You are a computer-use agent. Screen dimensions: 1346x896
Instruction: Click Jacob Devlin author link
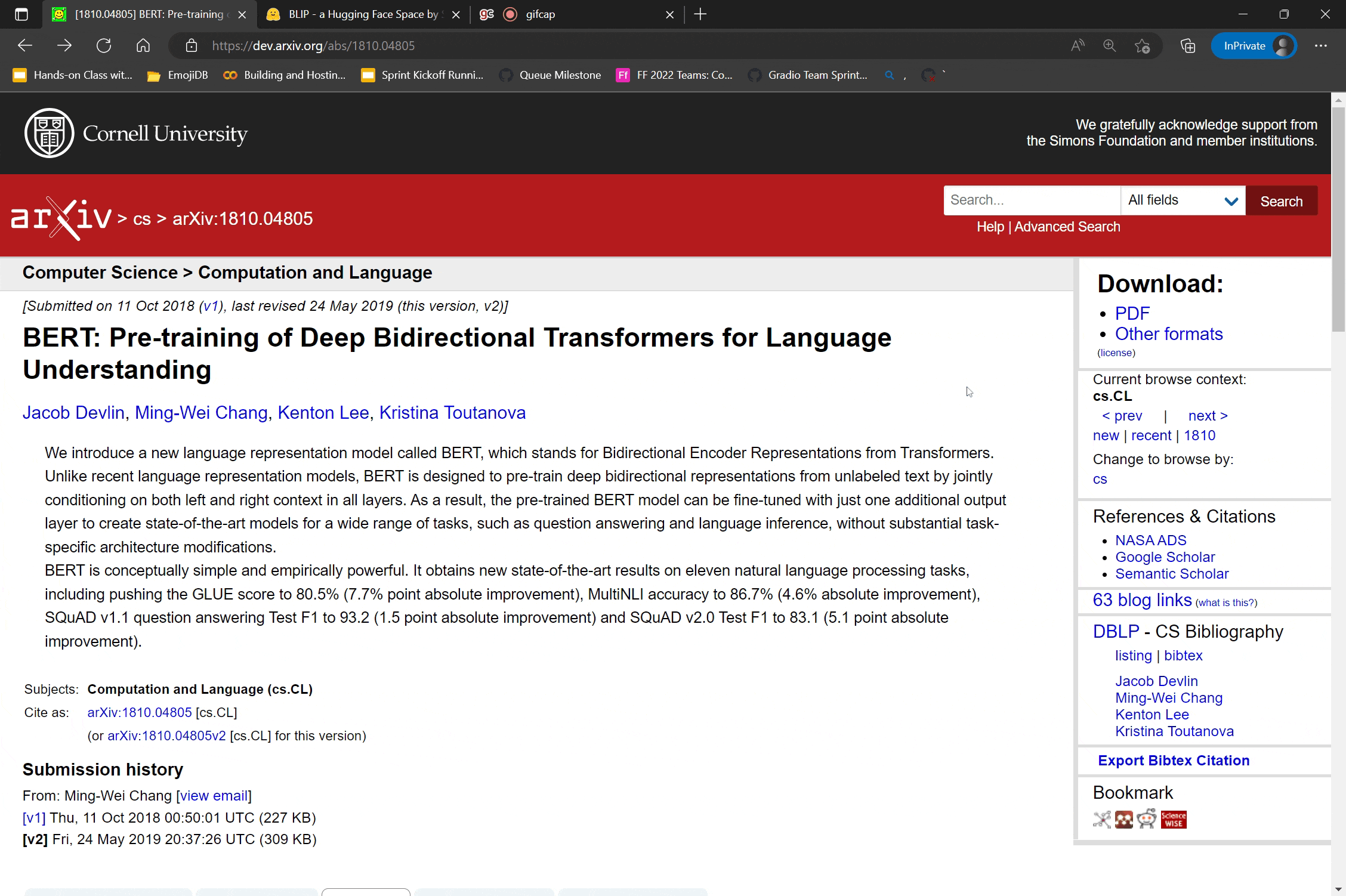(72, 412)
